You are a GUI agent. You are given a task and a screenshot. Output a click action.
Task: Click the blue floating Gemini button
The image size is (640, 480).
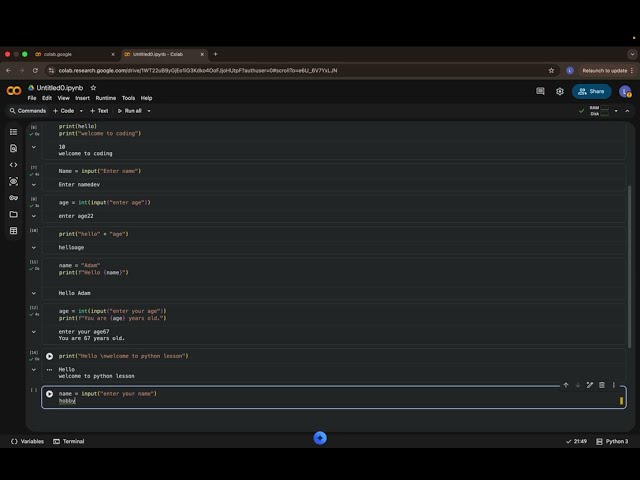click(x=320, y=438)
